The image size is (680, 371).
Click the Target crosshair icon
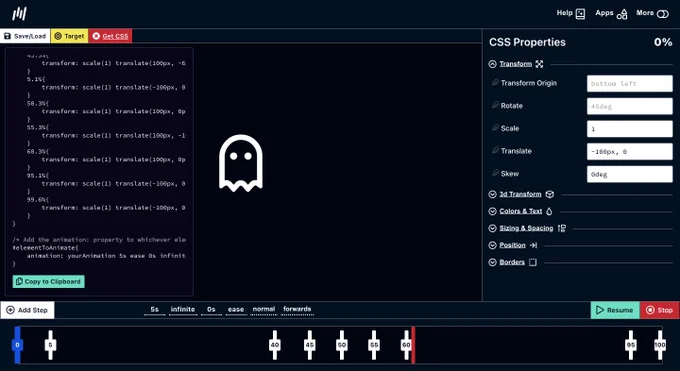[58, 36]
